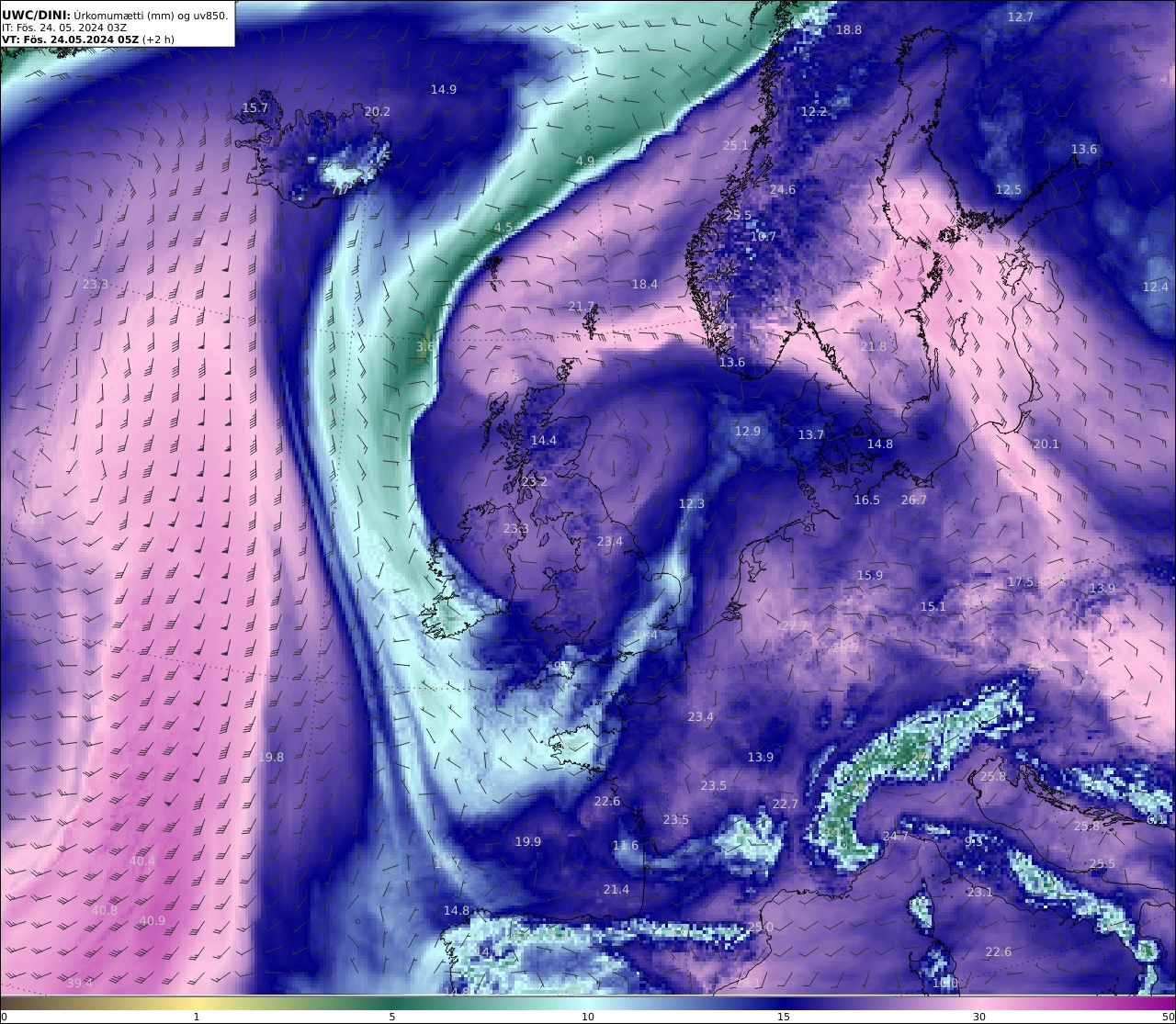Select the 14.4 value over Scotland
The width and height of the screenshot is (1176, 1024).
click(x=544, y=440)
